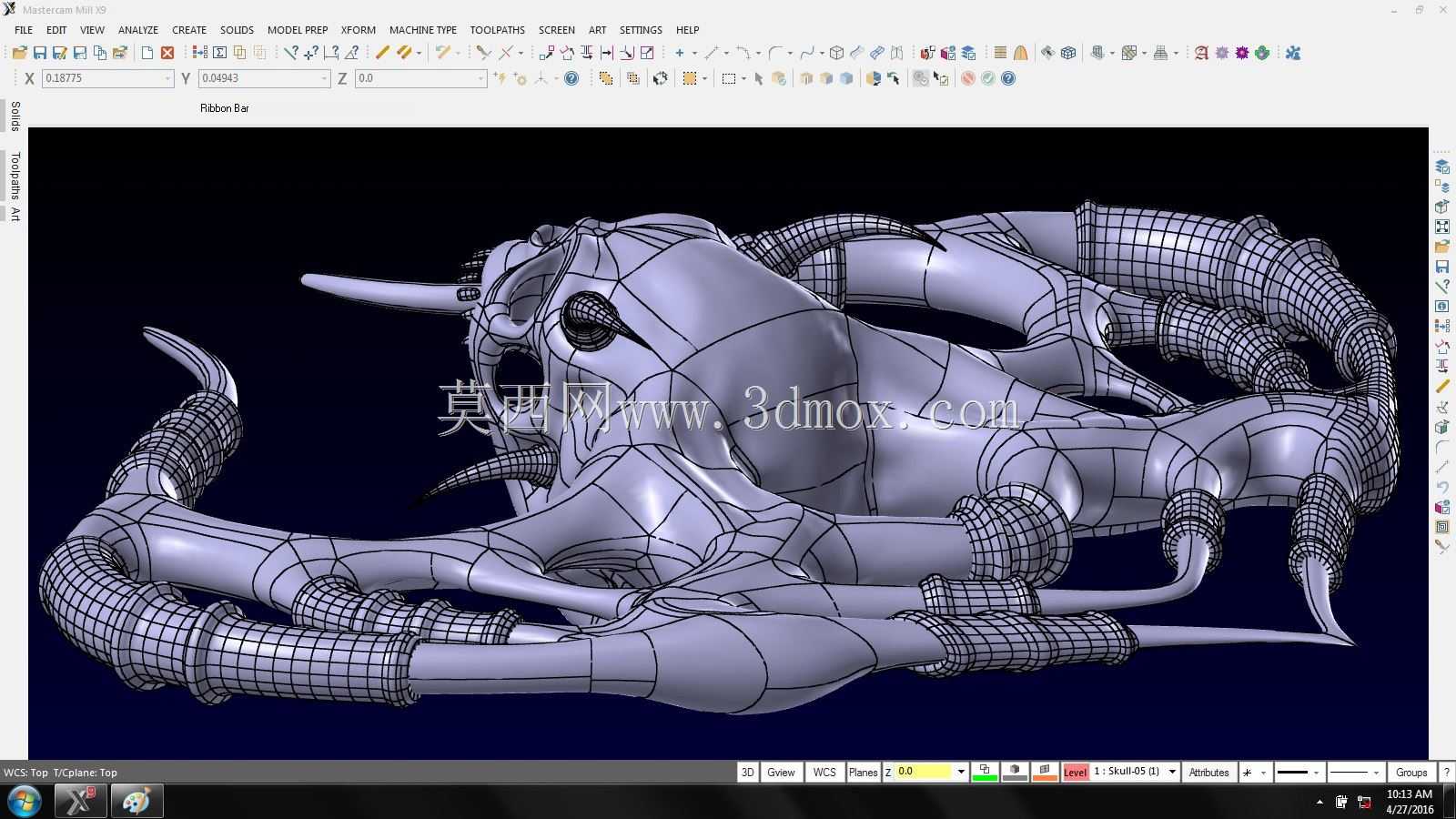Click the Xform translate icon with red arrow
The height and width of the screenshot is (819, 1456).
click(x=546, y=53)
